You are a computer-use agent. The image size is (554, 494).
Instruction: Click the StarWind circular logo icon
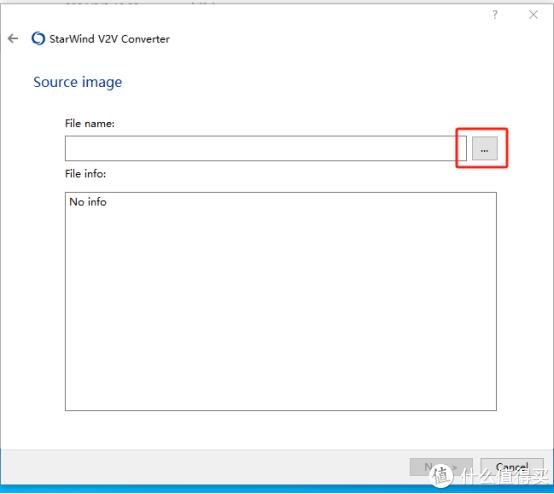[x=38, y=38]
